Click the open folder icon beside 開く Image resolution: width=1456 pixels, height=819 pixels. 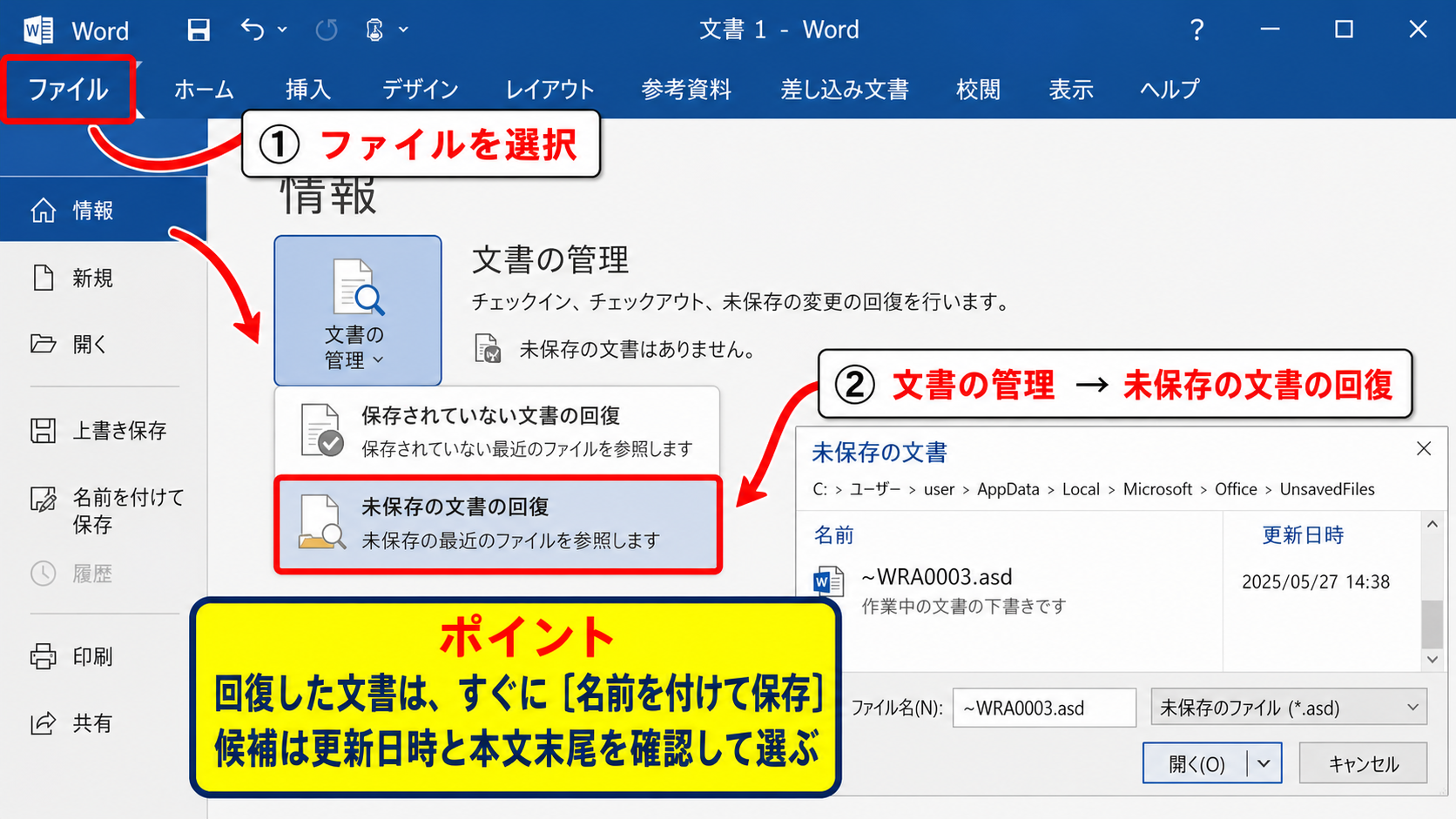pos(43,344)
